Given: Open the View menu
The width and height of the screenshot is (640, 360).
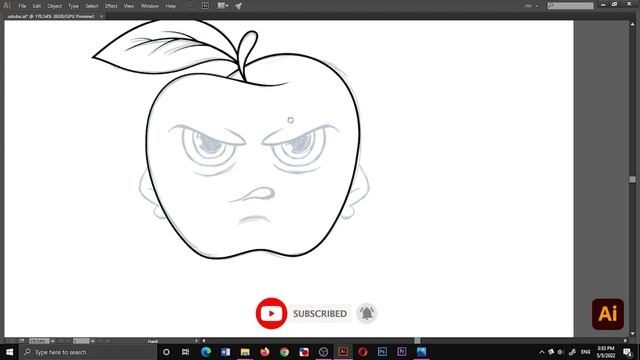Looking at the screenshot, I should 129,6.
